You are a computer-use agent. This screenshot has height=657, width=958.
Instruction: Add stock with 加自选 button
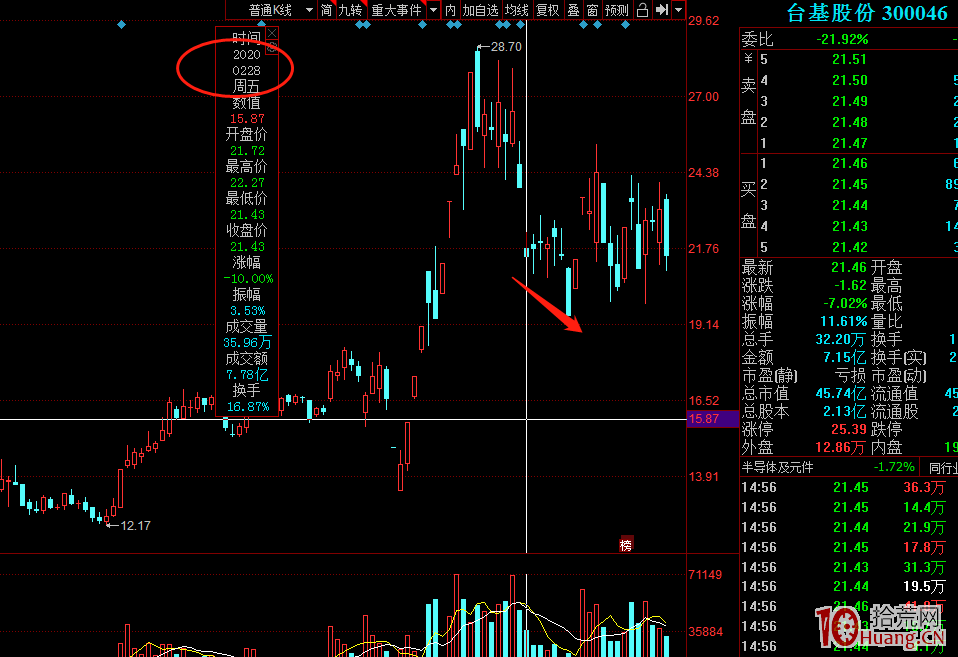pos(480,10)
